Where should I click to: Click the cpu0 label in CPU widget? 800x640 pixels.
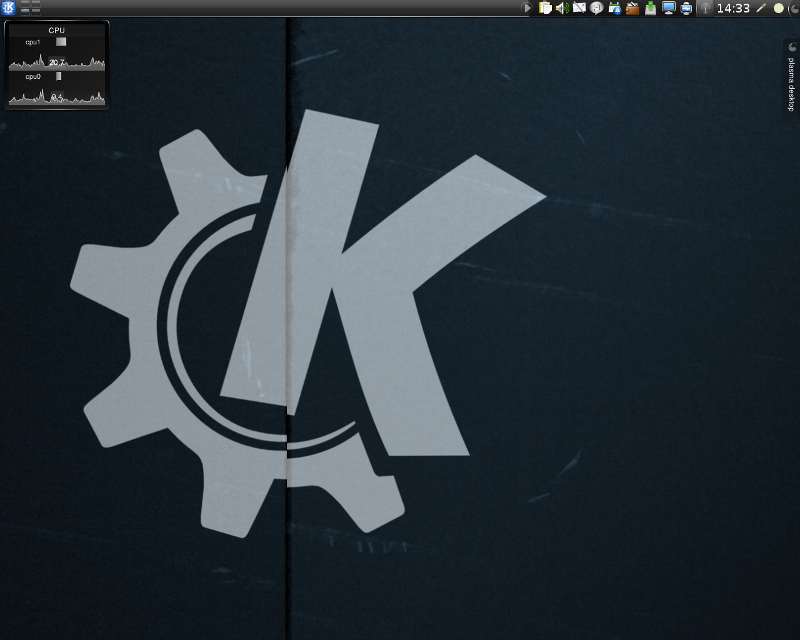33,76
